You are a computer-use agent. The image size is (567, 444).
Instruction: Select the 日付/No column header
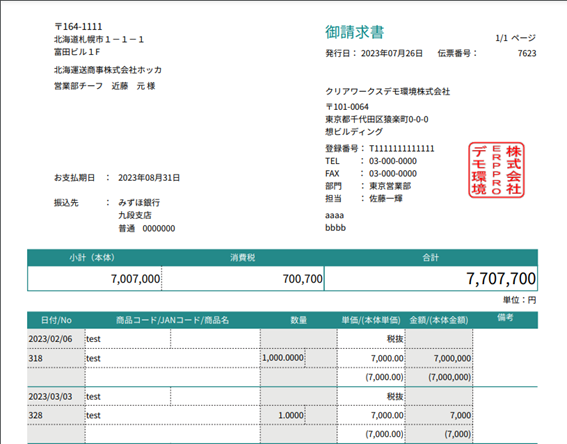[56, 320]
